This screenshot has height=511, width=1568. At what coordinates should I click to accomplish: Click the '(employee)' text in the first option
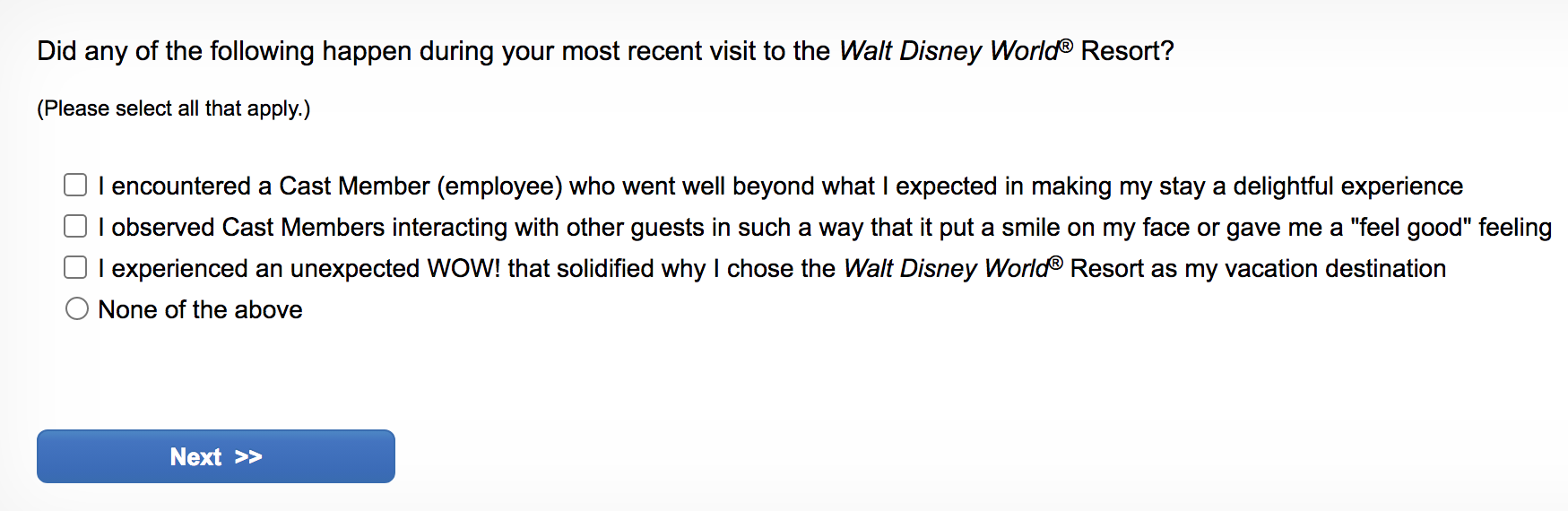(x=499, y=186)
